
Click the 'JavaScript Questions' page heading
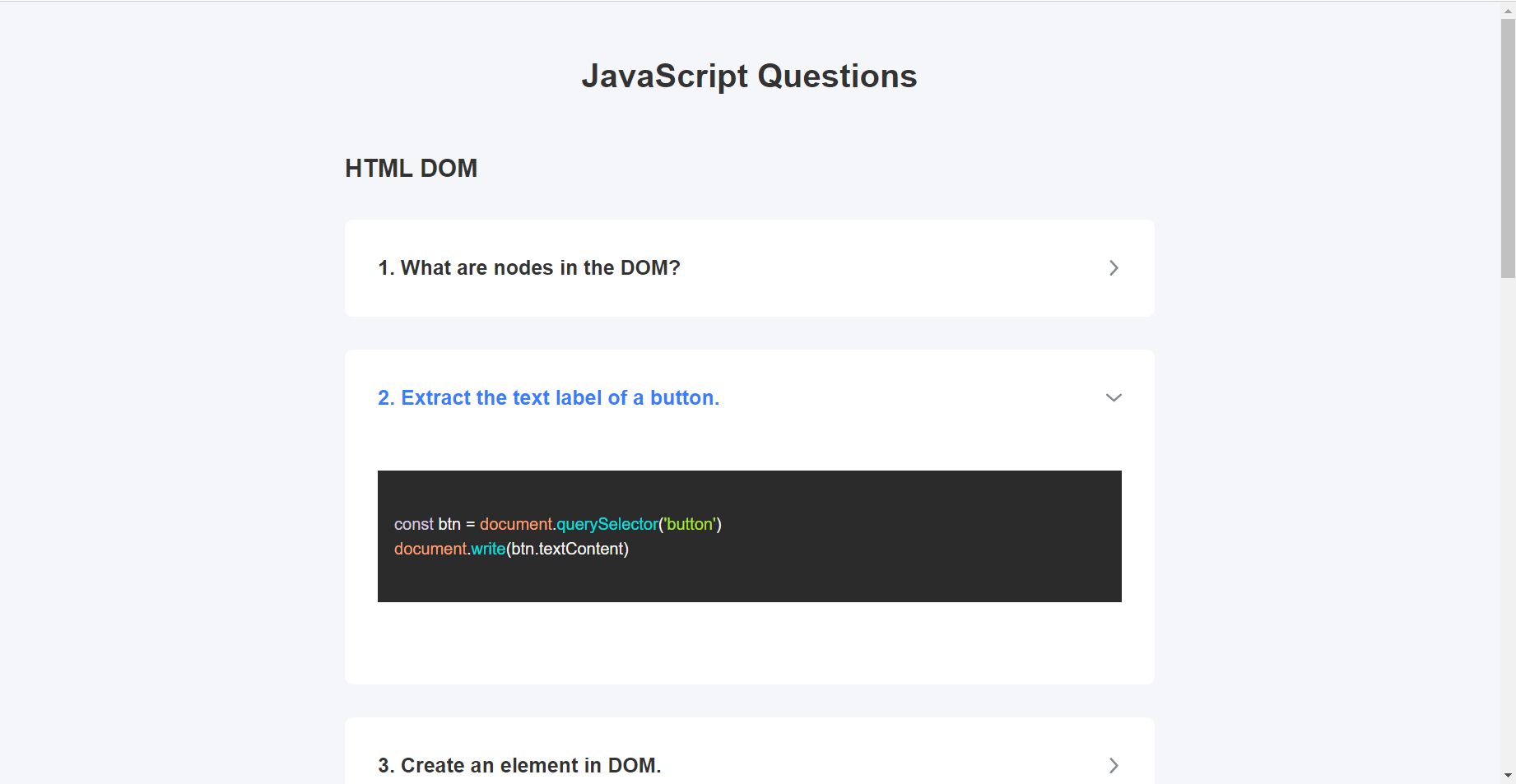click(749, 77)
